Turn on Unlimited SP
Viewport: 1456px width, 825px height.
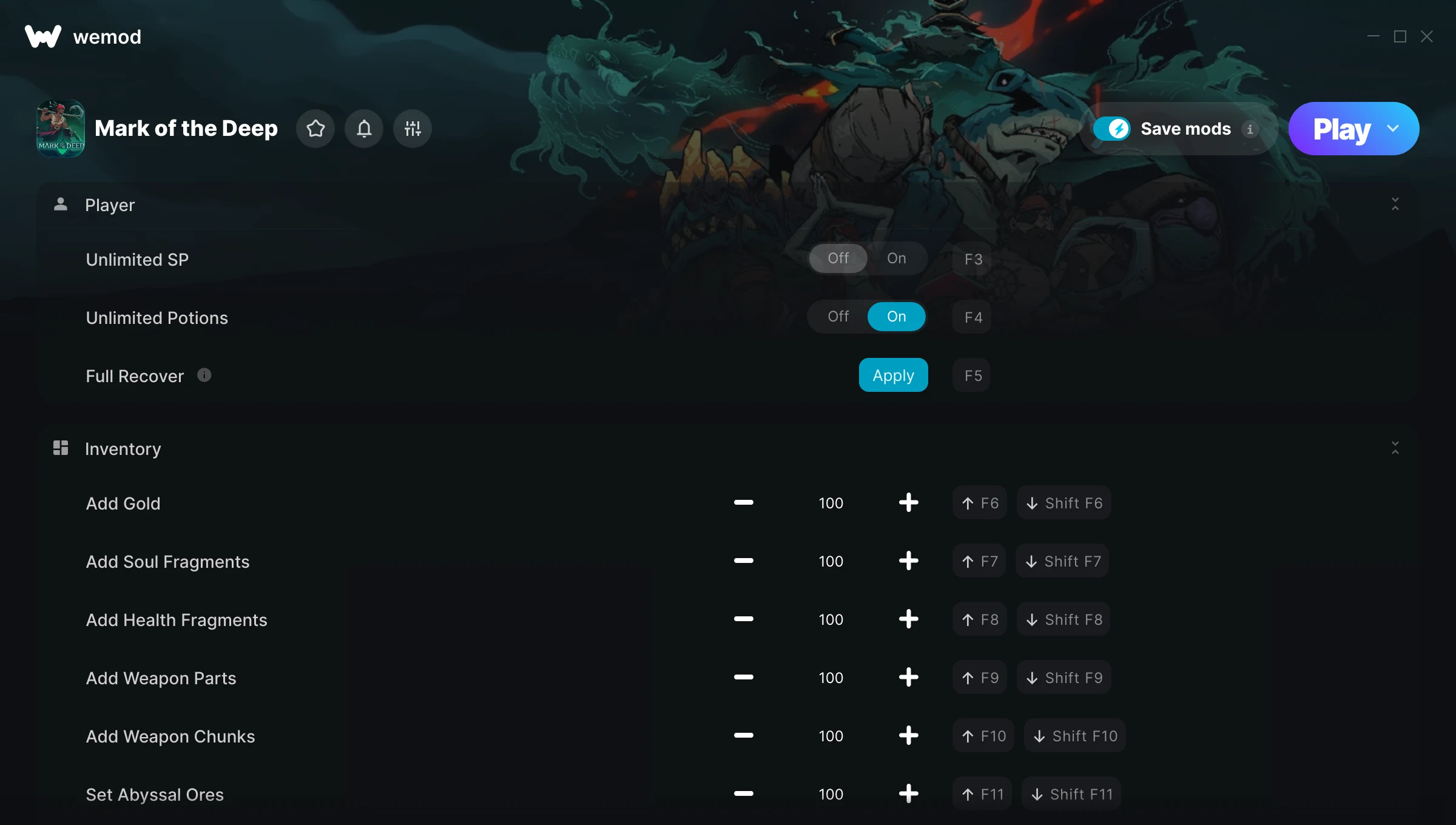897,258
